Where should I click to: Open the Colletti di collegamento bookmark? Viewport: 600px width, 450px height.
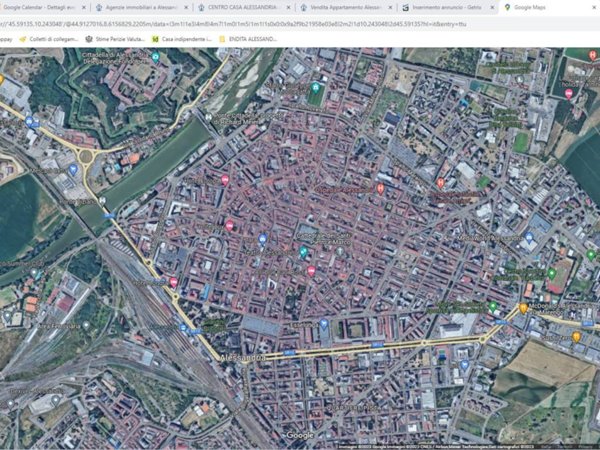[x=52, y=39]
